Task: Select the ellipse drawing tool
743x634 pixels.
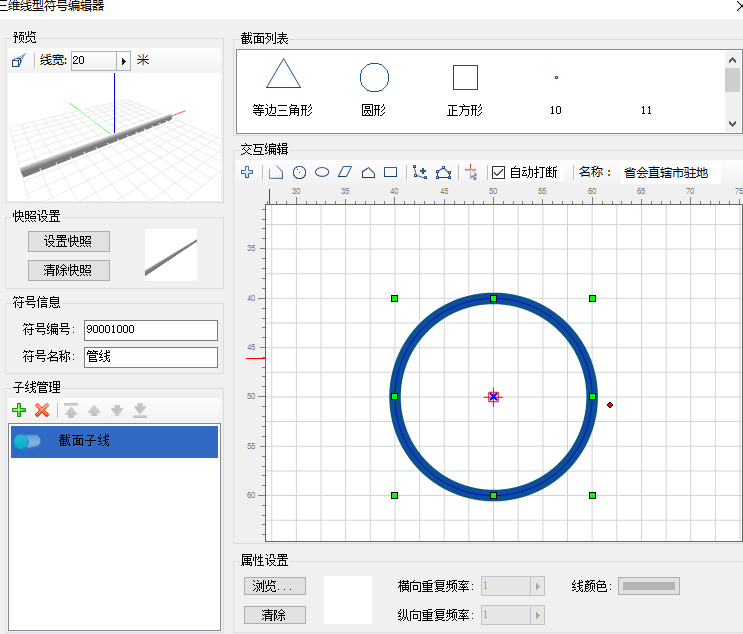Action: (322, 172)
